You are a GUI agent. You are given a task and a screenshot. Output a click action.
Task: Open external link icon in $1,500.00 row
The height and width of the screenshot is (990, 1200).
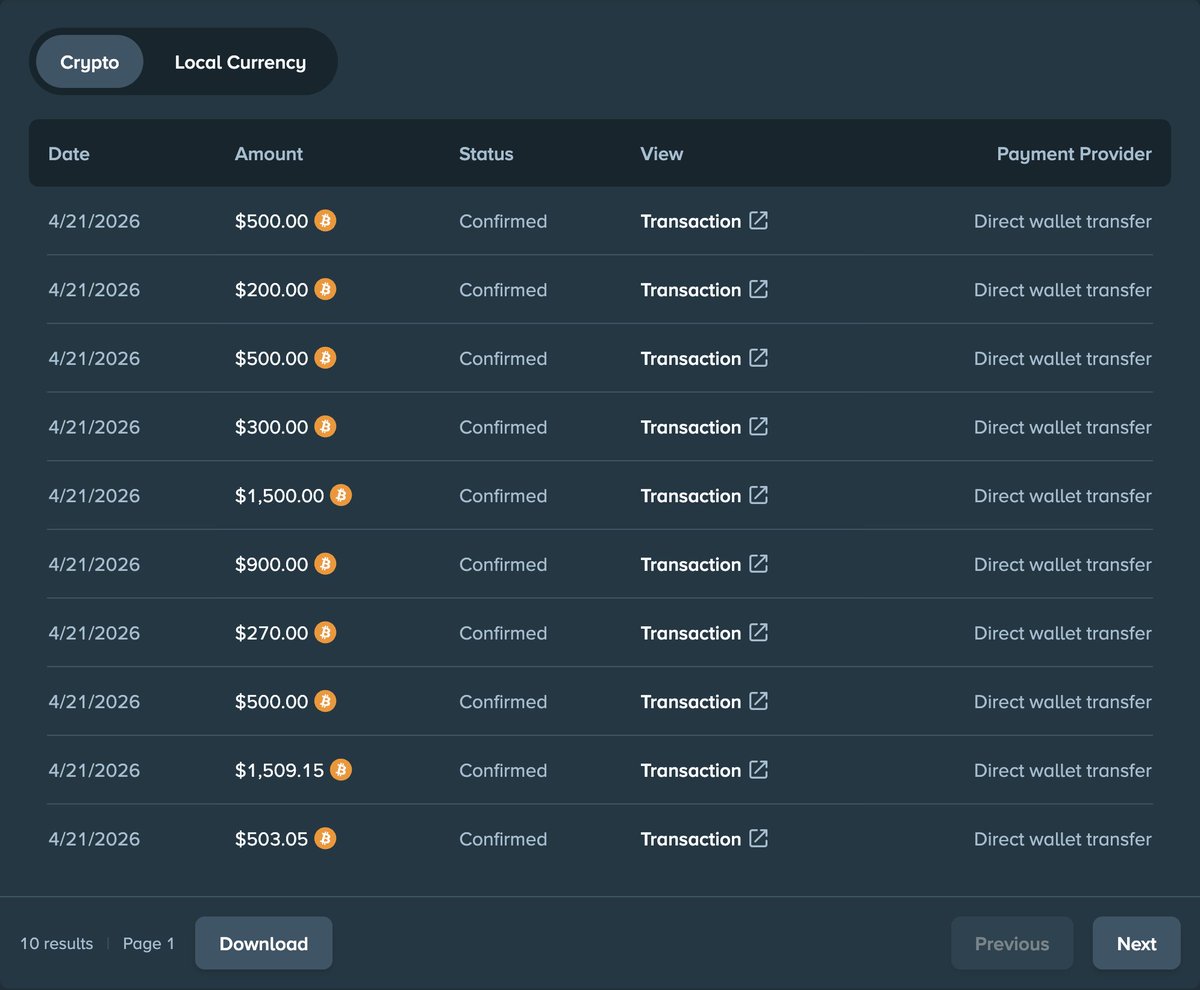[759, 495]
